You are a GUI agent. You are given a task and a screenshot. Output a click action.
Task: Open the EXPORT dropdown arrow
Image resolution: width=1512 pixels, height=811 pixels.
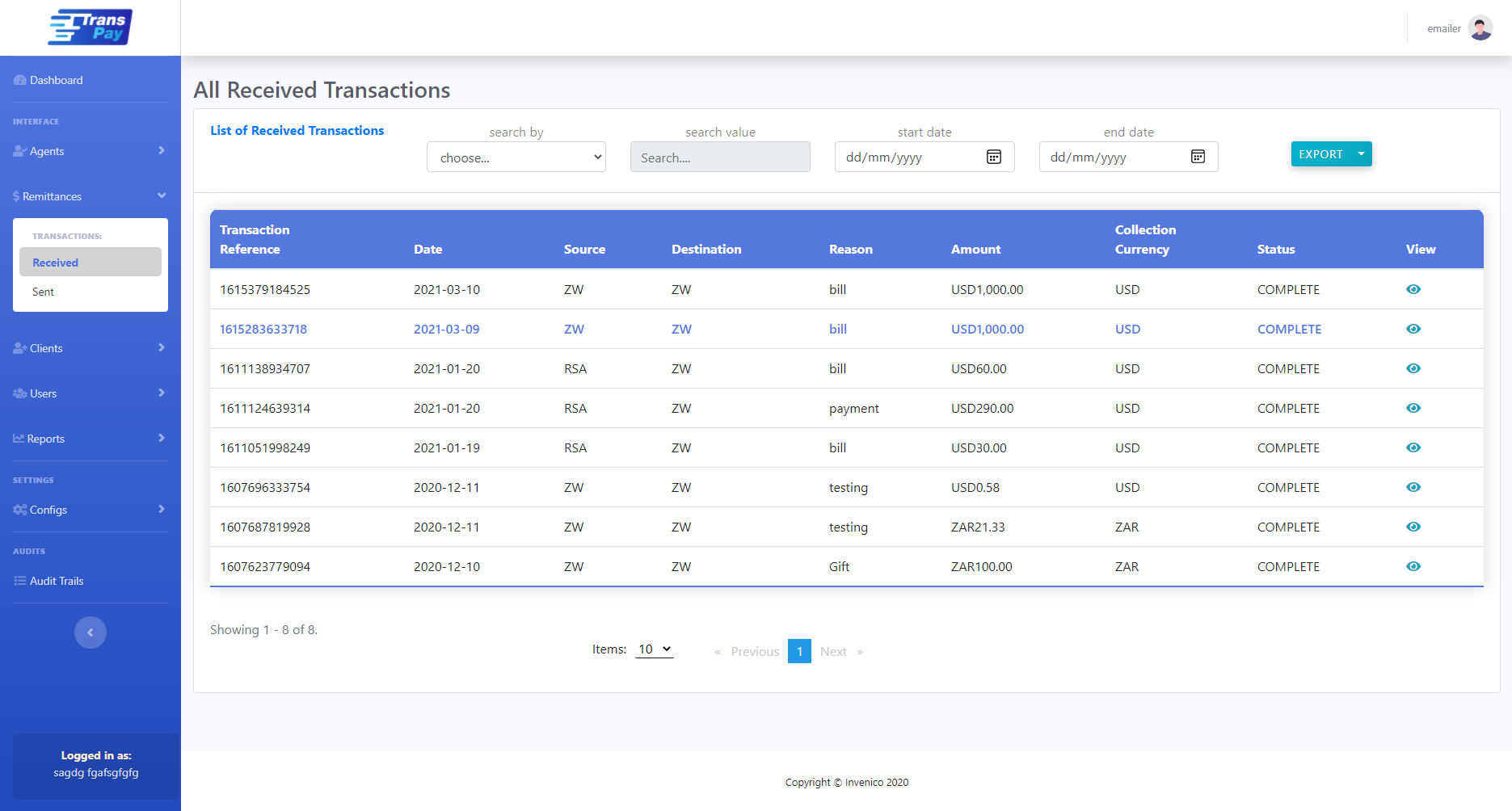coord(1361,153)
